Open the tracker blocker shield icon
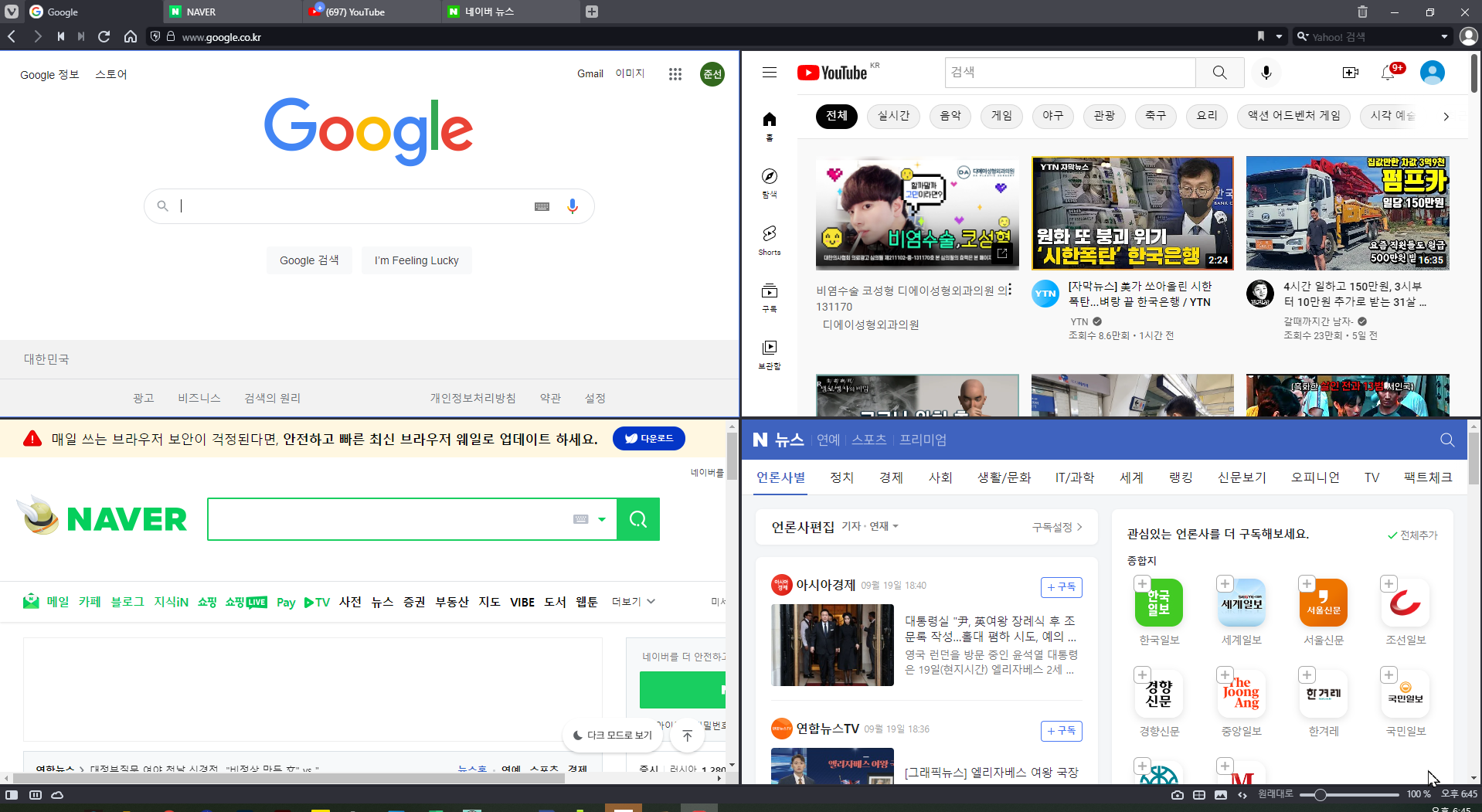The height and width of the screenshot is (812, 1482). (x=155, y=36)
